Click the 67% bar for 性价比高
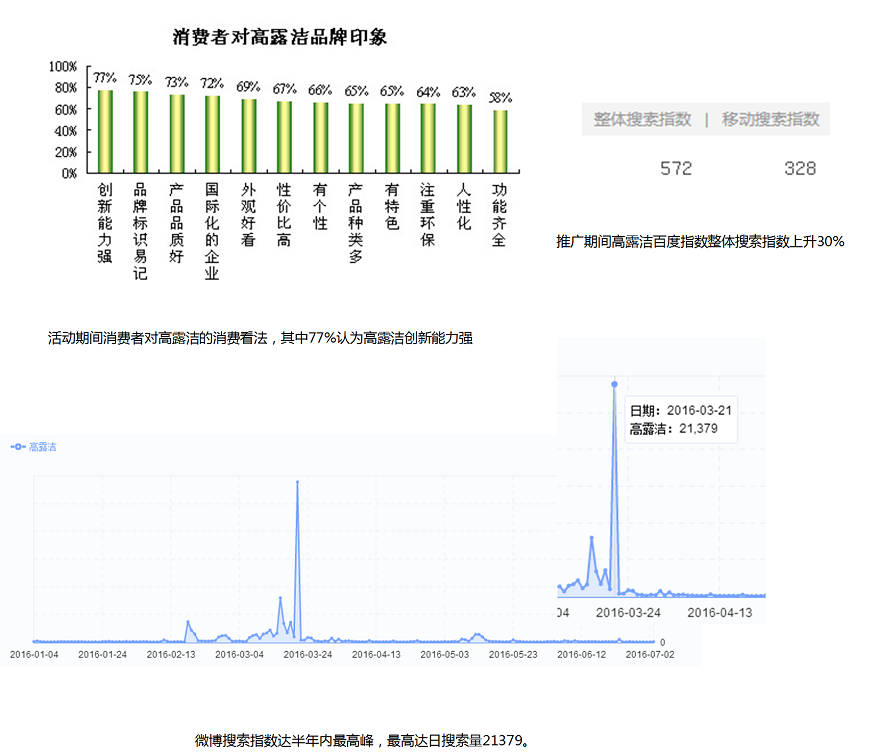 pos(284,137)
